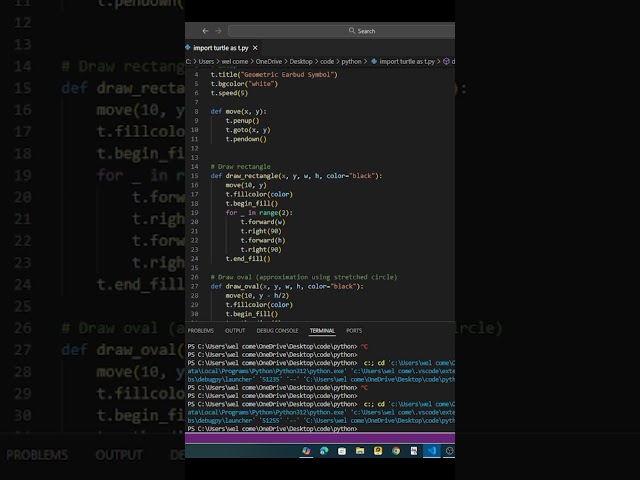Show the Ports panel tab

coord(354,330)
